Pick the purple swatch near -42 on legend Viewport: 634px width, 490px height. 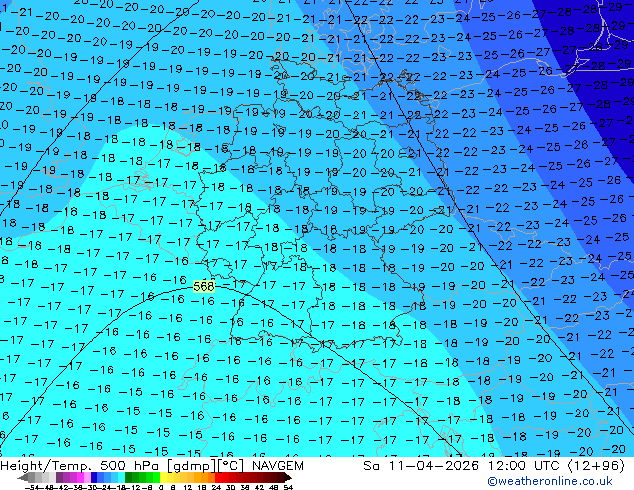[62, 477]
